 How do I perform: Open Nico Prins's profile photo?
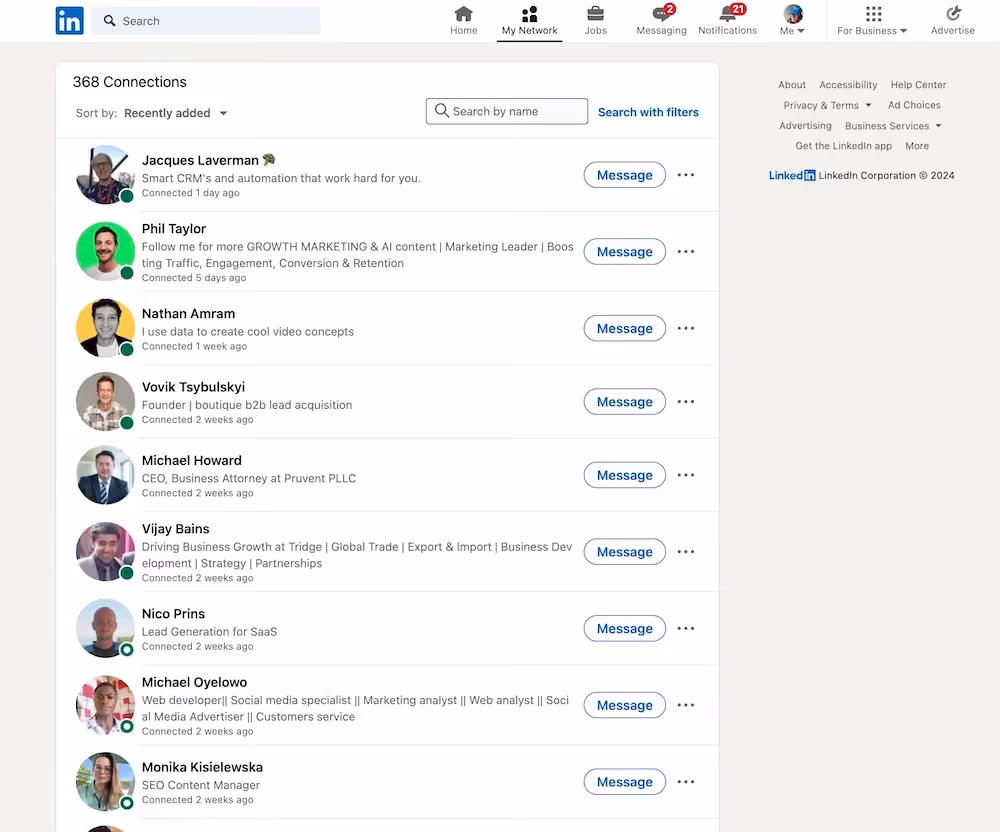[105, 629]
